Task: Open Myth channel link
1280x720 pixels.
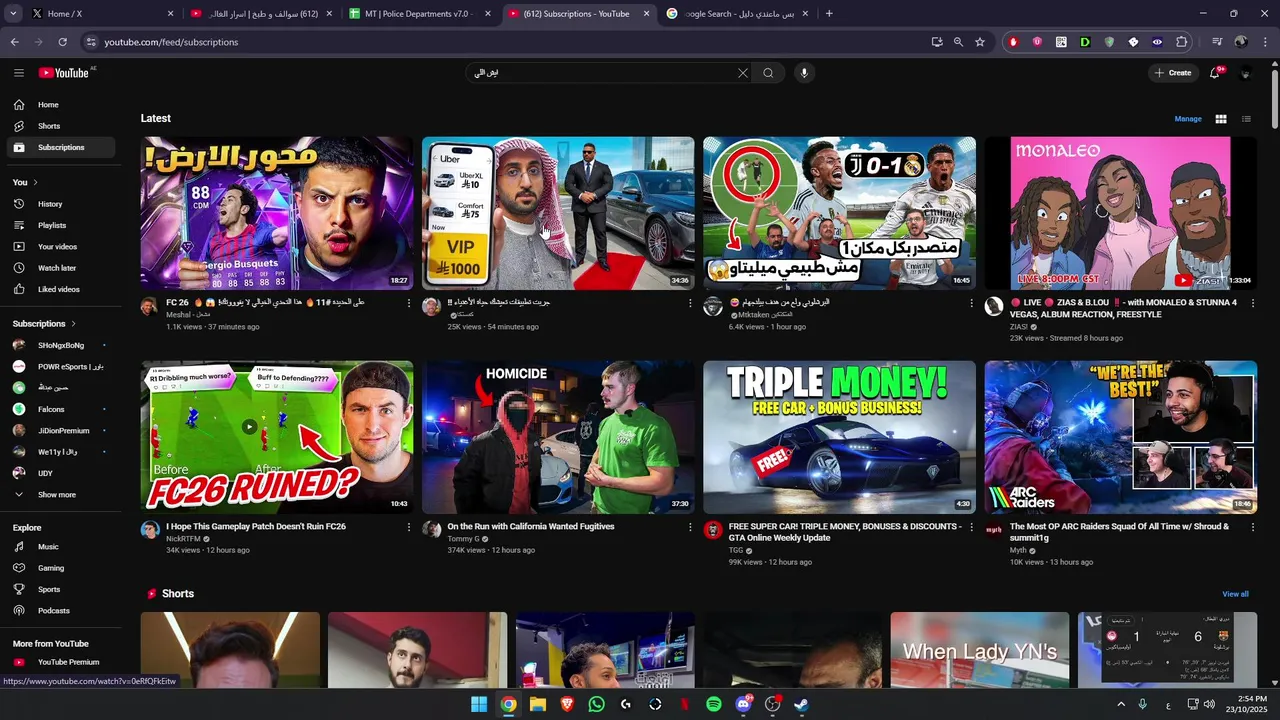Action: point(1018,550)
